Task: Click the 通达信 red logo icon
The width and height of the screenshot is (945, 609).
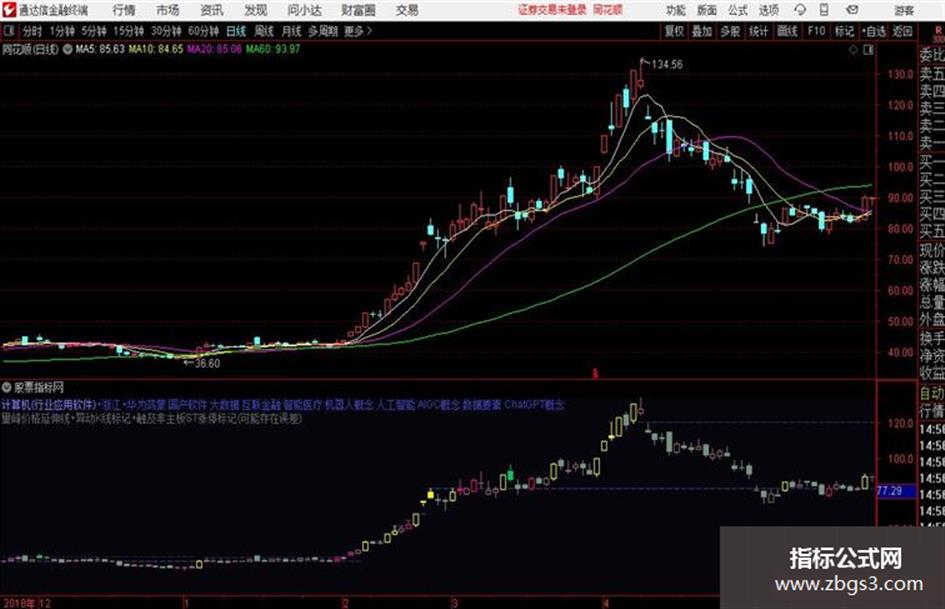Action: (x=8, y=10)
